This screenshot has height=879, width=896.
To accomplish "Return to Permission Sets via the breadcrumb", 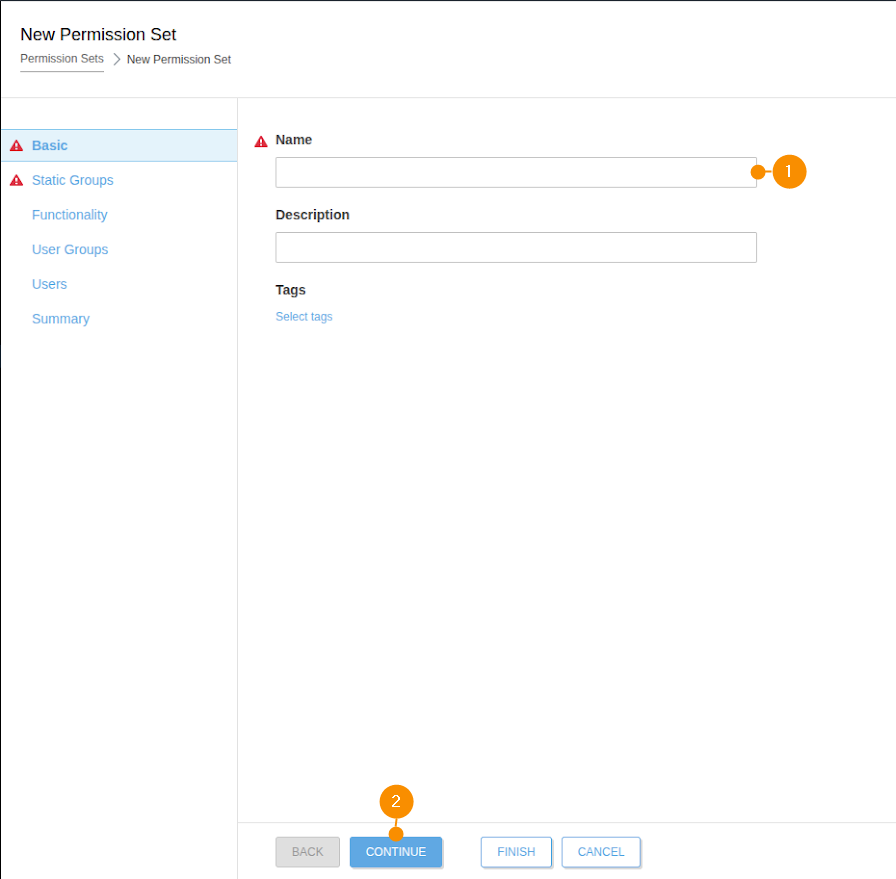I will (62, 59).
